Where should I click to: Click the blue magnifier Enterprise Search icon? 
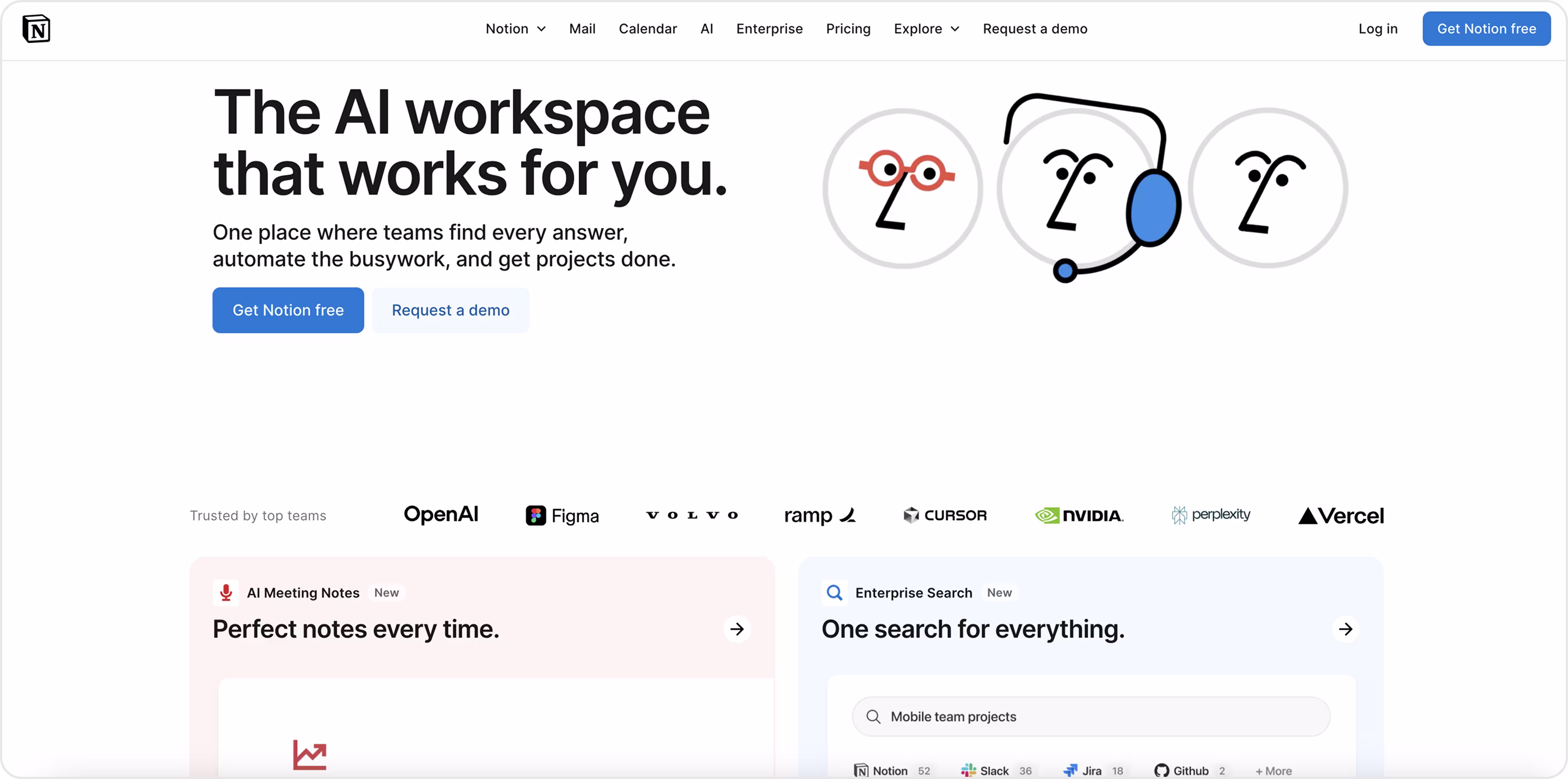(835, 593)
